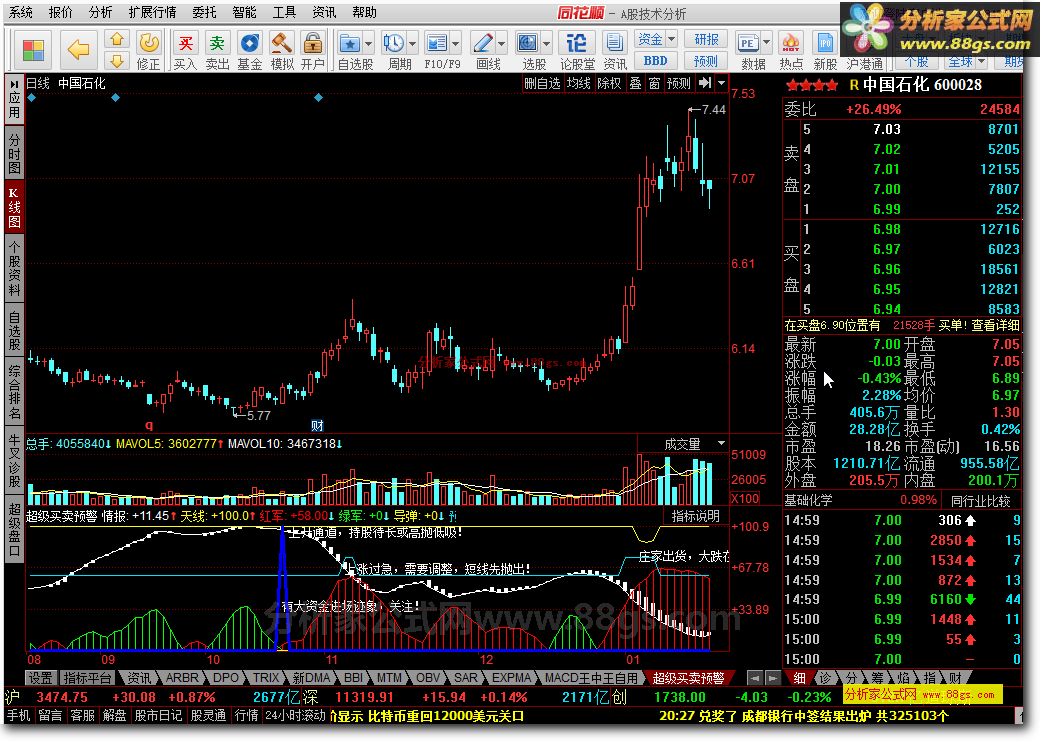
Task: Go back with the yellow left arrow
Action: coord(79,50)
